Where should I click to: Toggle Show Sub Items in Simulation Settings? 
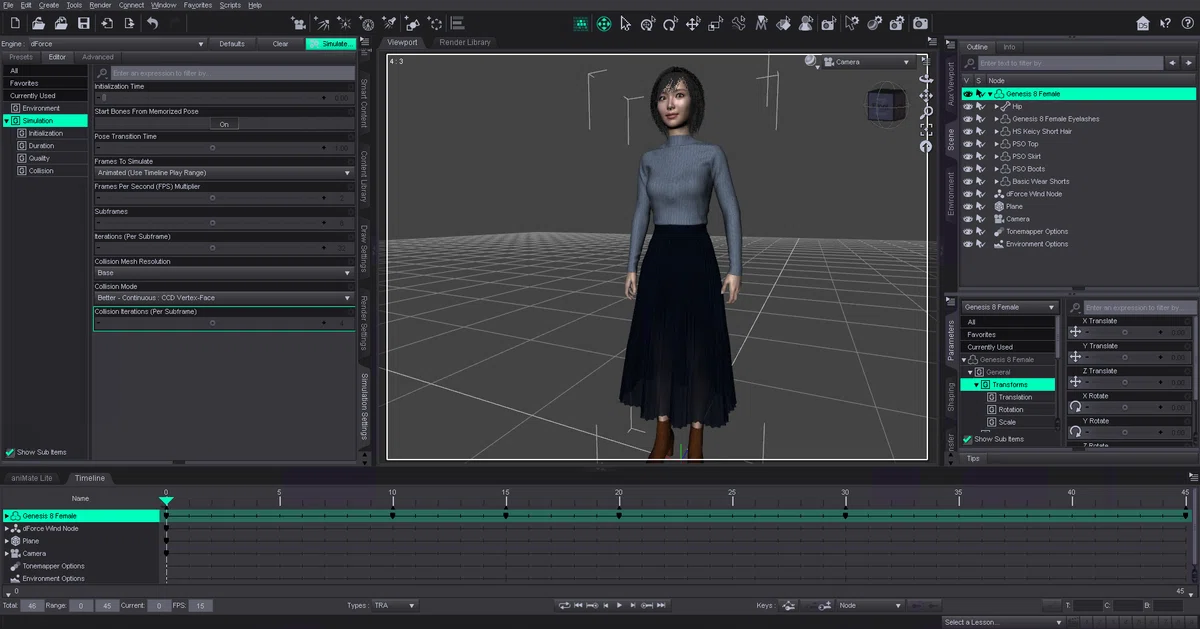coord(10,452)
